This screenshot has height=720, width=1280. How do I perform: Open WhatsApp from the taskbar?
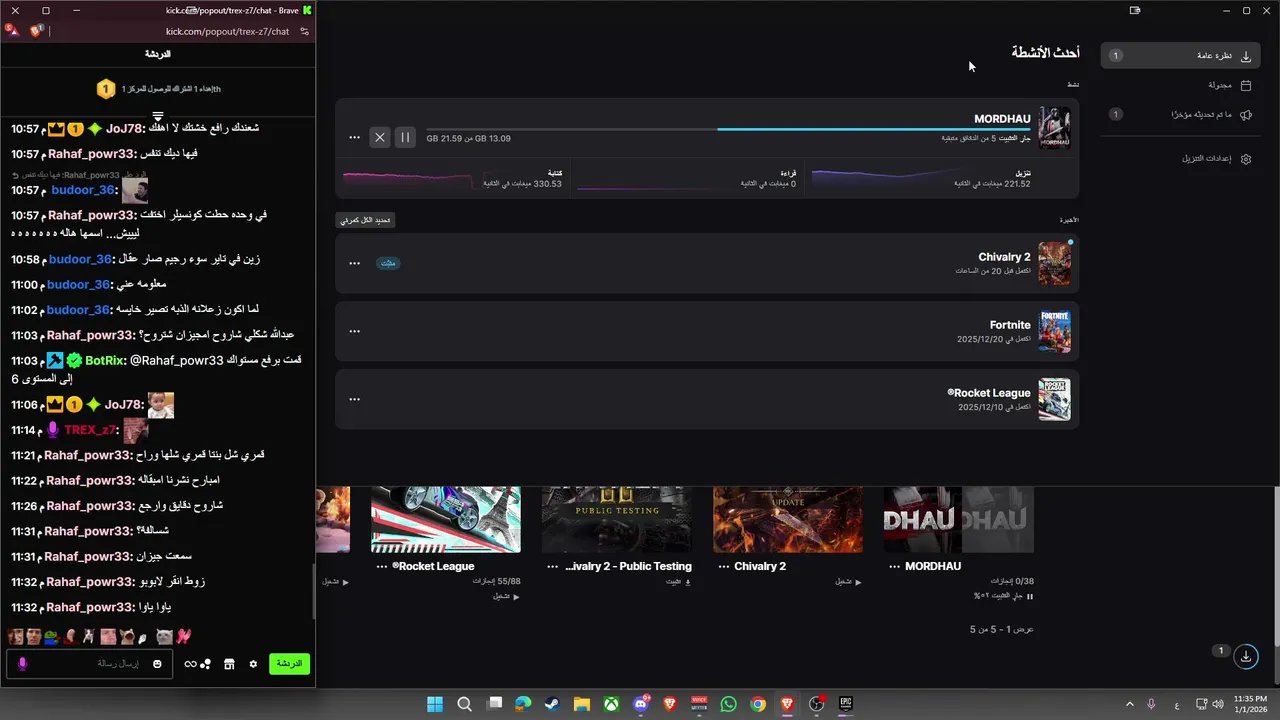tap(728, 704)
